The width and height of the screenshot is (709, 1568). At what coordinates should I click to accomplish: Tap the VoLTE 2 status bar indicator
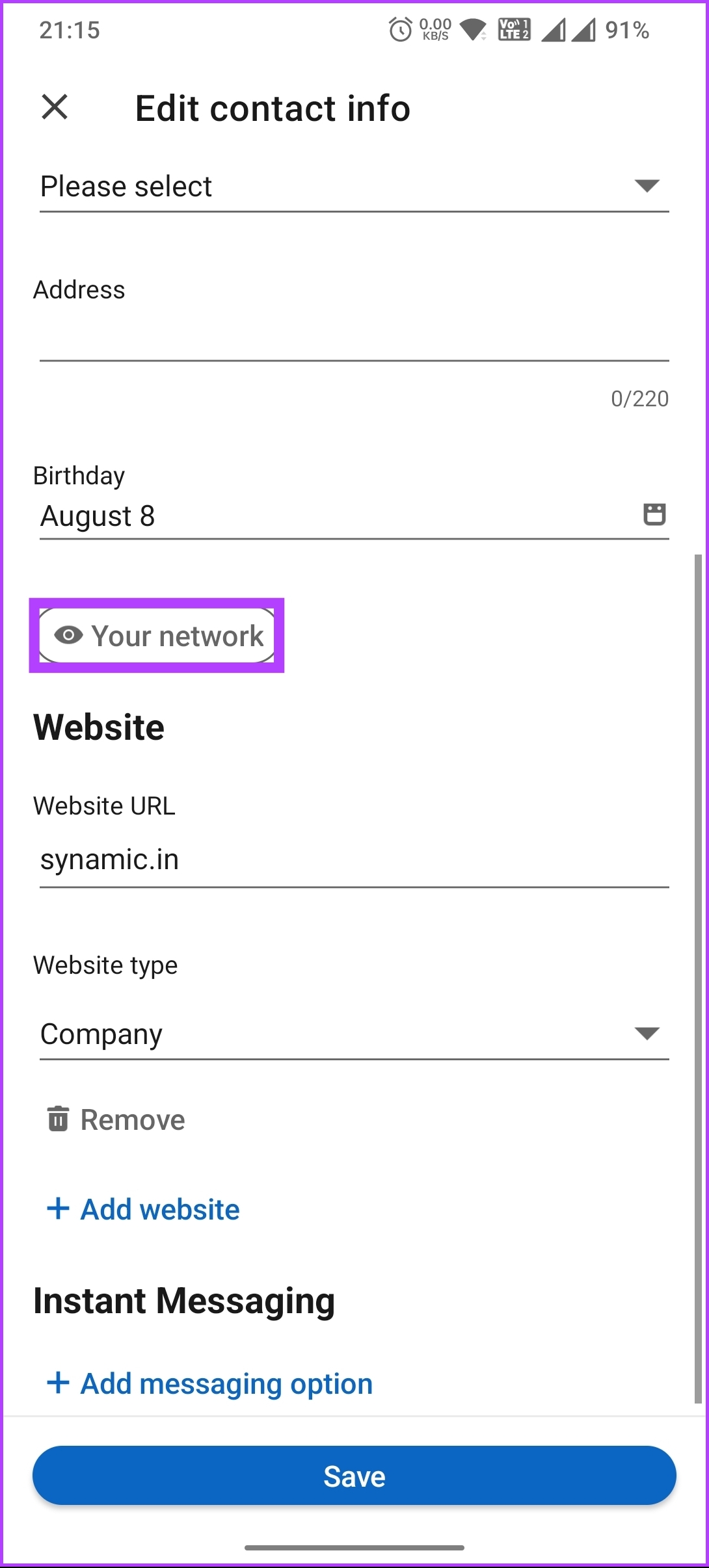coord(514,29)
